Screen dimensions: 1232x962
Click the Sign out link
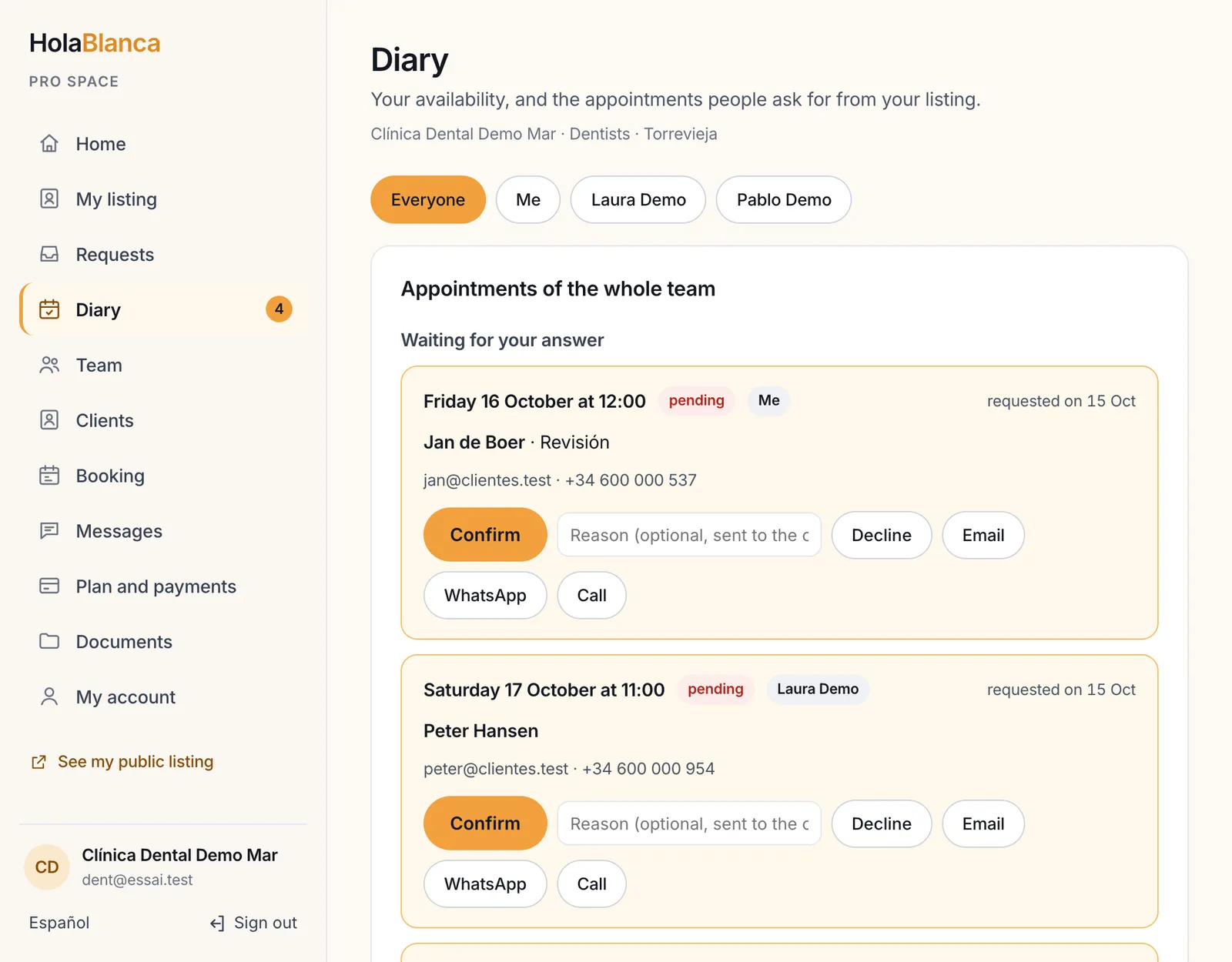253,923
